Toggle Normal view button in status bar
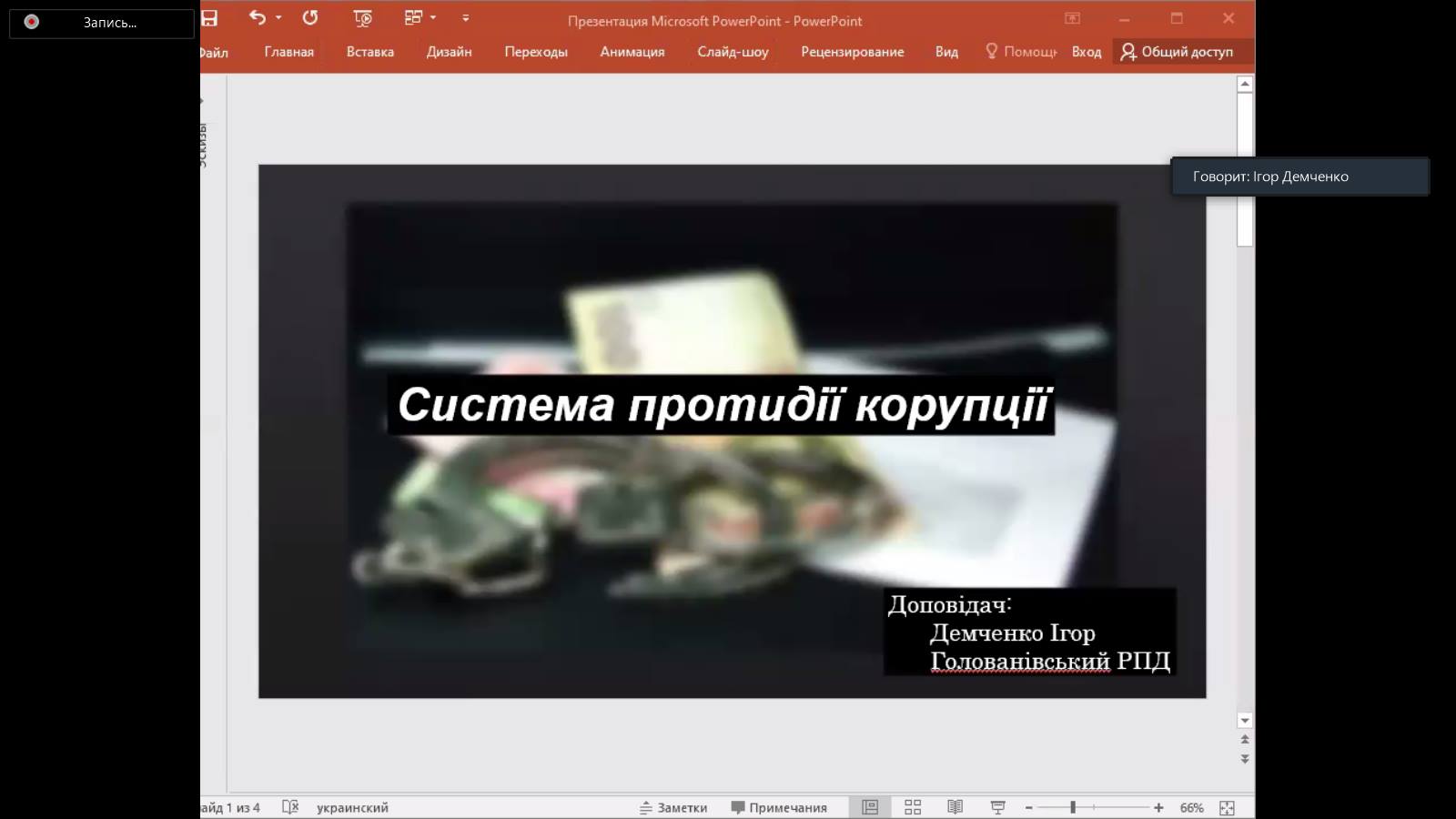Image resolution: width=1456 pixels, height=819 pixels. click(x=870, y=807)
